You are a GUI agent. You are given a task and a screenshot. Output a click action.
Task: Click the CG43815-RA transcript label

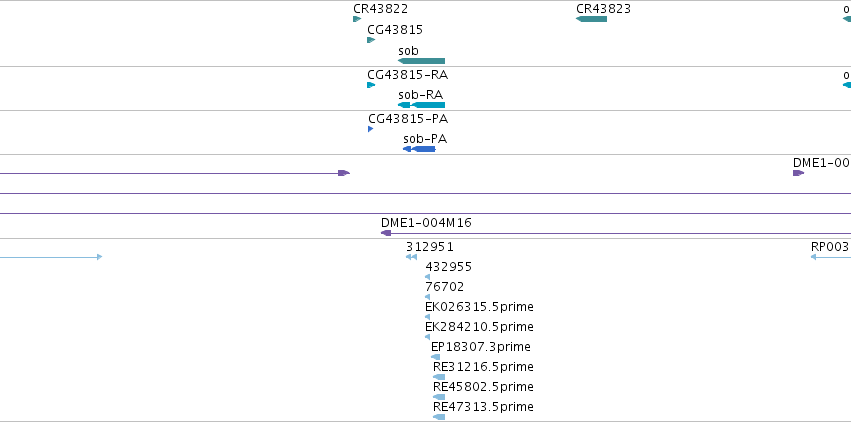(408, 75)
